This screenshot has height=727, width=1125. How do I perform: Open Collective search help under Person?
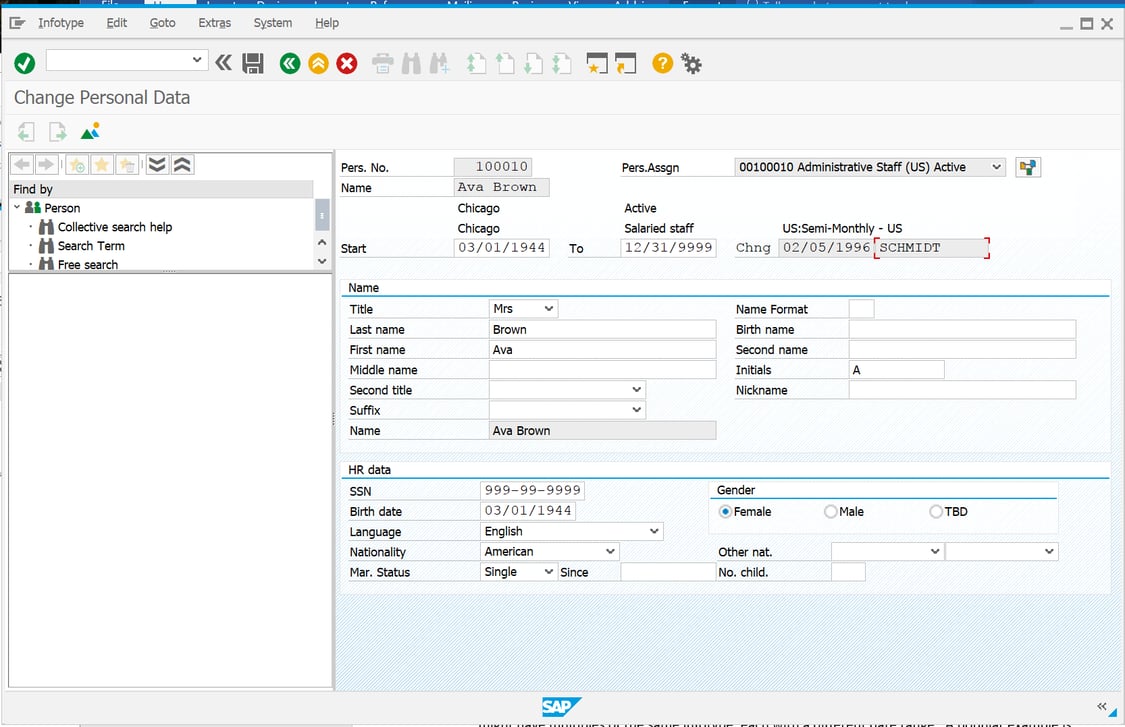pyautogui.click(x=111, y=226)
